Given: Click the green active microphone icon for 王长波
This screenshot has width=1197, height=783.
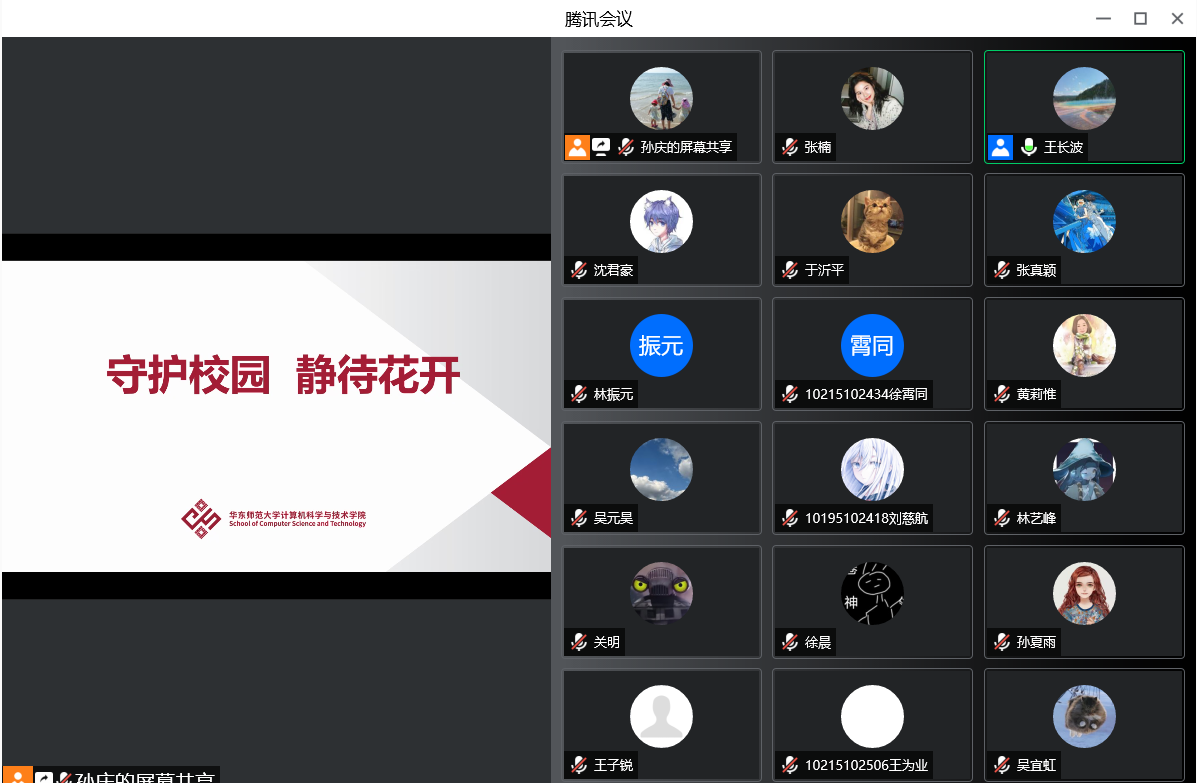Looking at the screenshot, I should [x=1029, y=147].
